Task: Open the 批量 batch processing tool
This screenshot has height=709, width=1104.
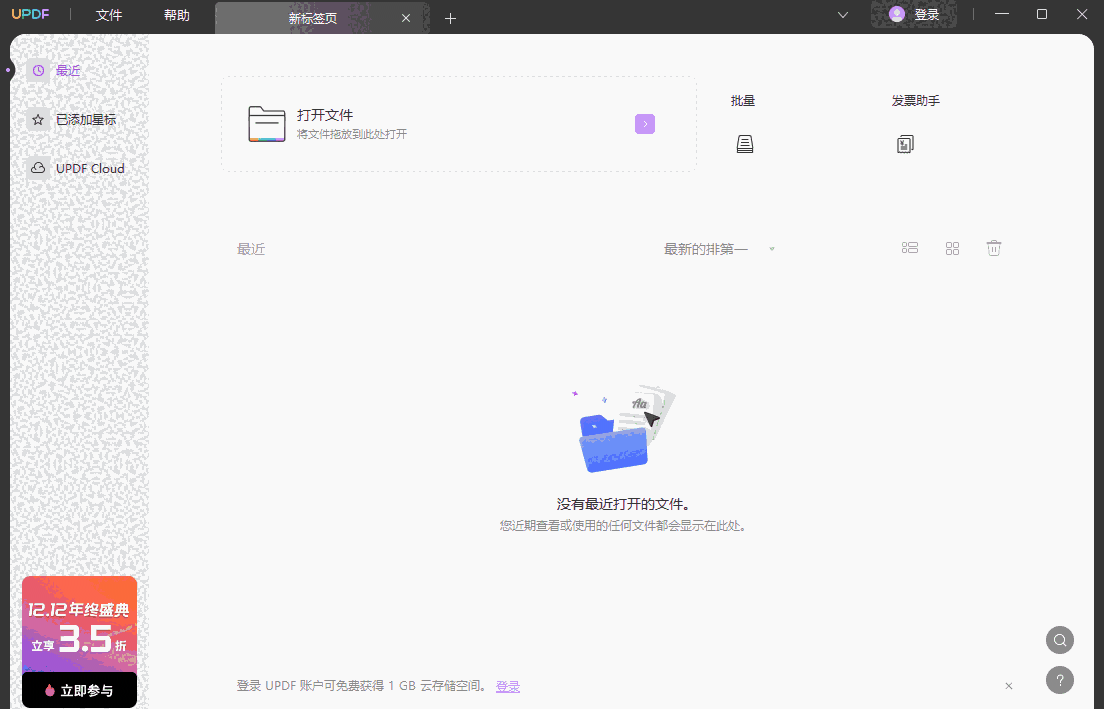Action: coord(744,122)
